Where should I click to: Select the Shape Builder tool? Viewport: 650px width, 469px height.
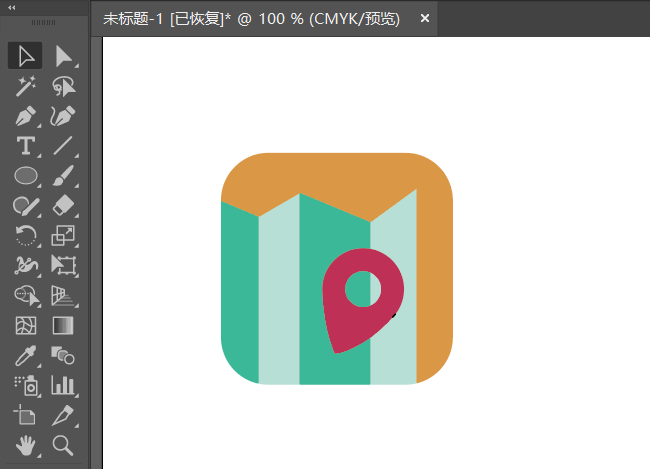25,295
